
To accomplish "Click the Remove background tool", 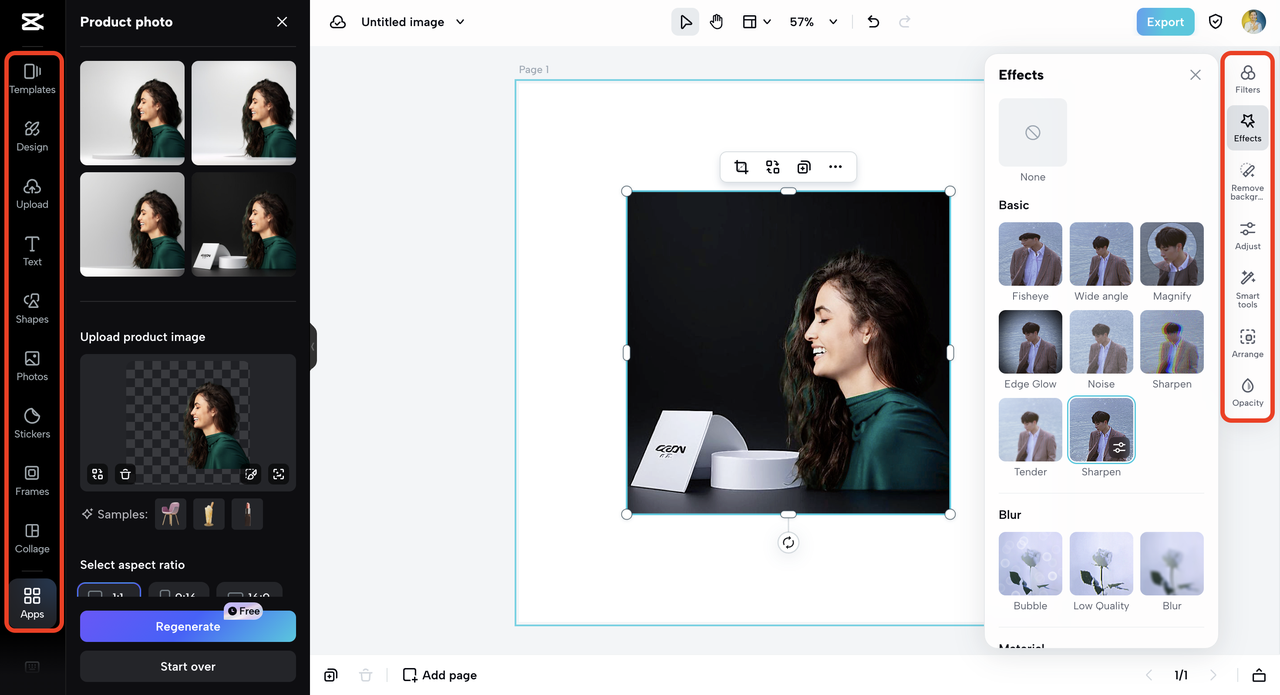I will point(1247,182).
